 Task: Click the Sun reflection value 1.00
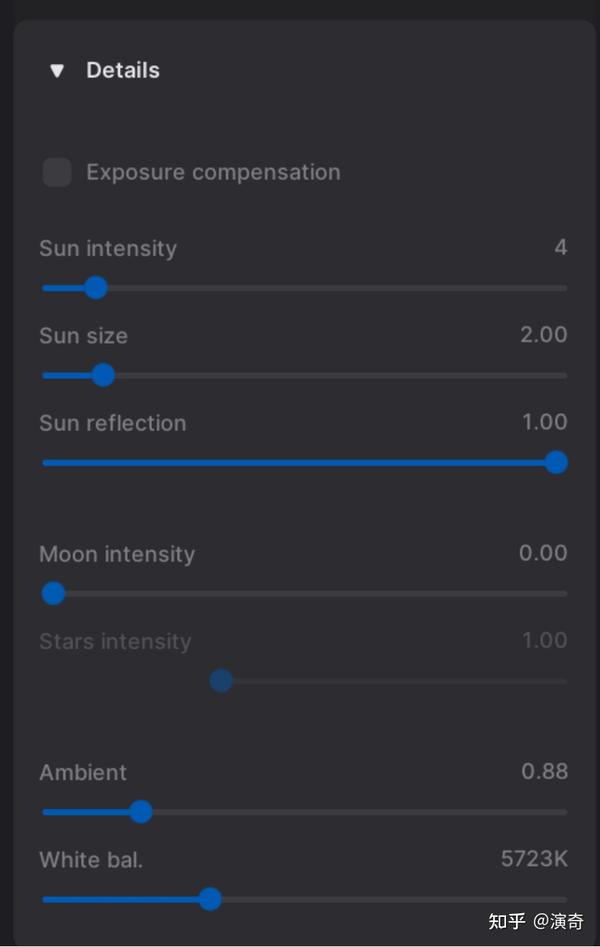[x=544, y=422]
